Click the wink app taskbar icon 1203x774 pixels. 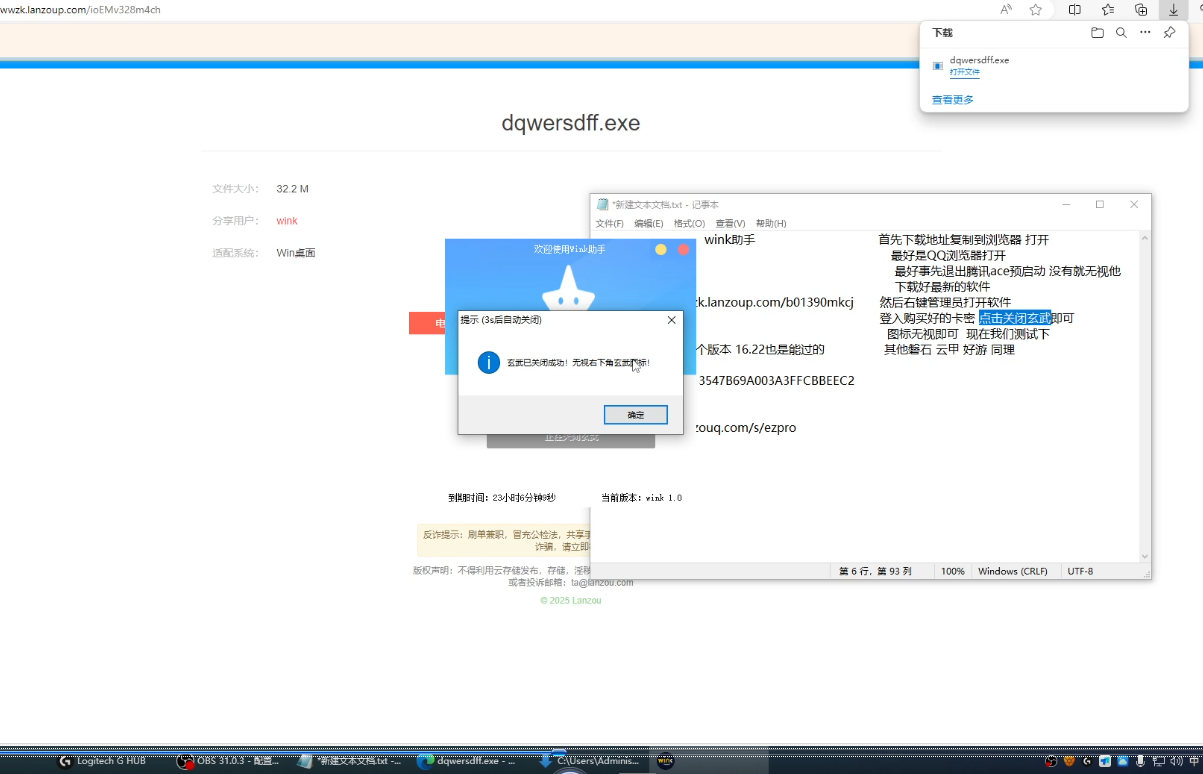[x=664, y=761]
